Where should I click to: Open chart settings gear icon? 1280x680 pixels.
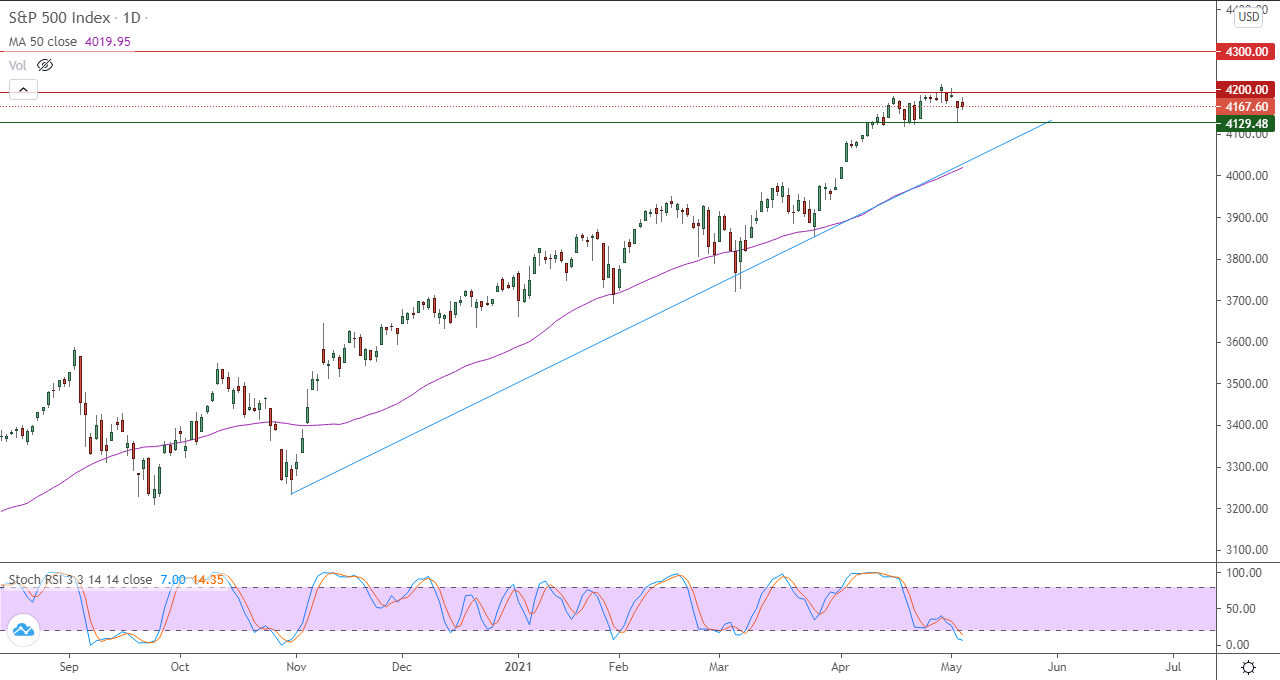click(x=1248, y=666)
